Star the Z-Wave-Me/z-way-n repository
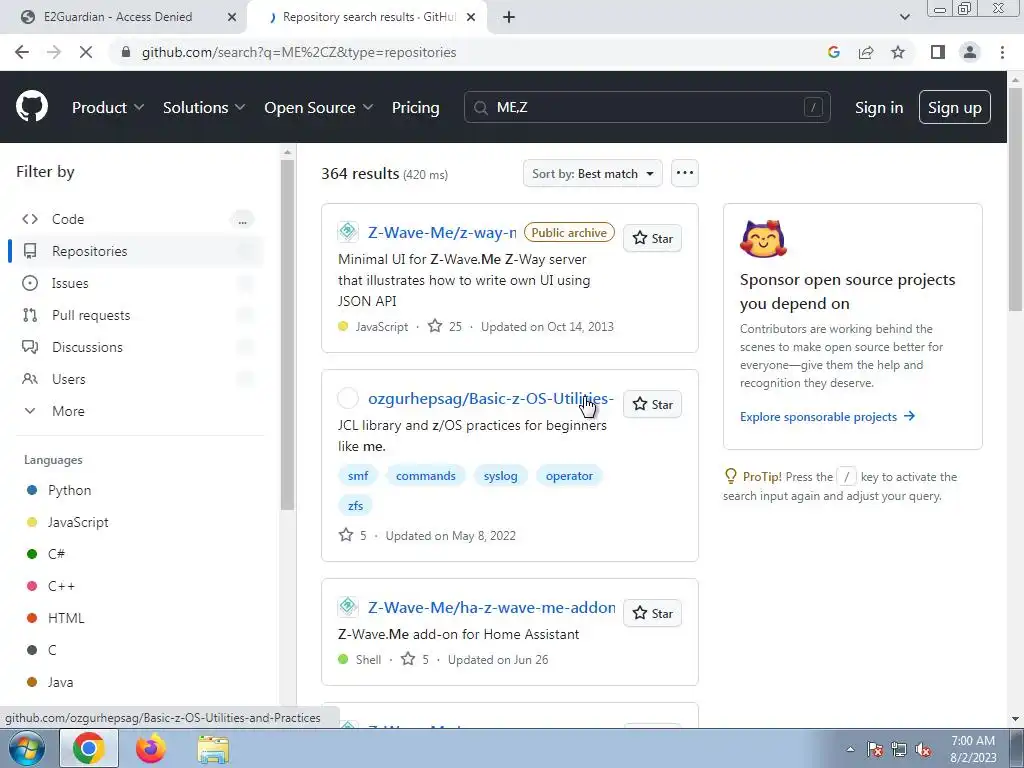1024x768 pixels. point(652,238)
